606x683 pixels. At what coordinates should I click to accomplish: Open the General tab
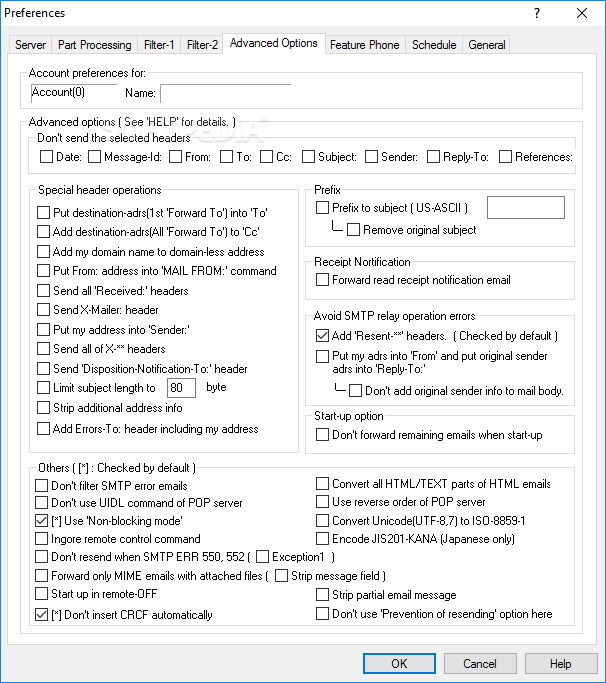coord(487,45)
